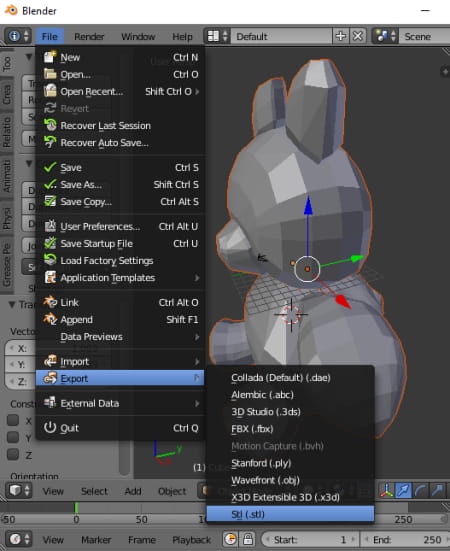Click the End frame field
Screen dimensions: 450x551
[x=405, y=539]
